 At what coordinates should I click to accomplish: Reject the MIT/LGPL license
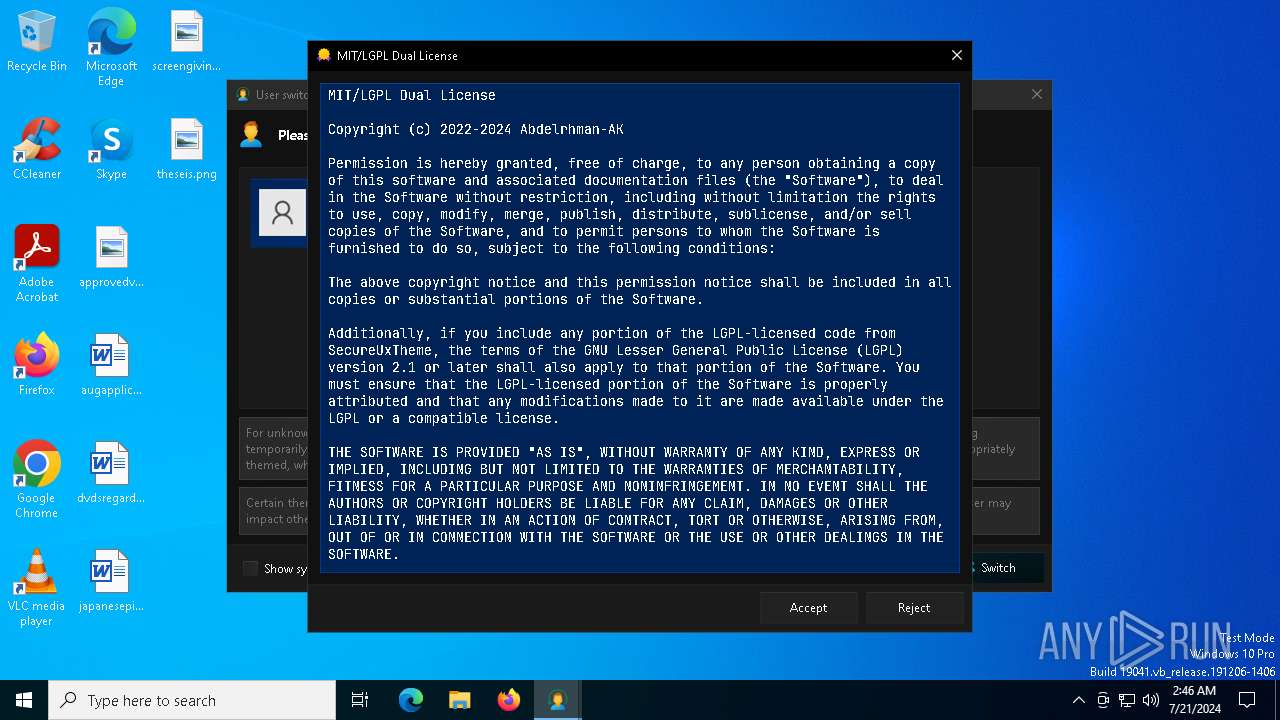coord(914,608)
